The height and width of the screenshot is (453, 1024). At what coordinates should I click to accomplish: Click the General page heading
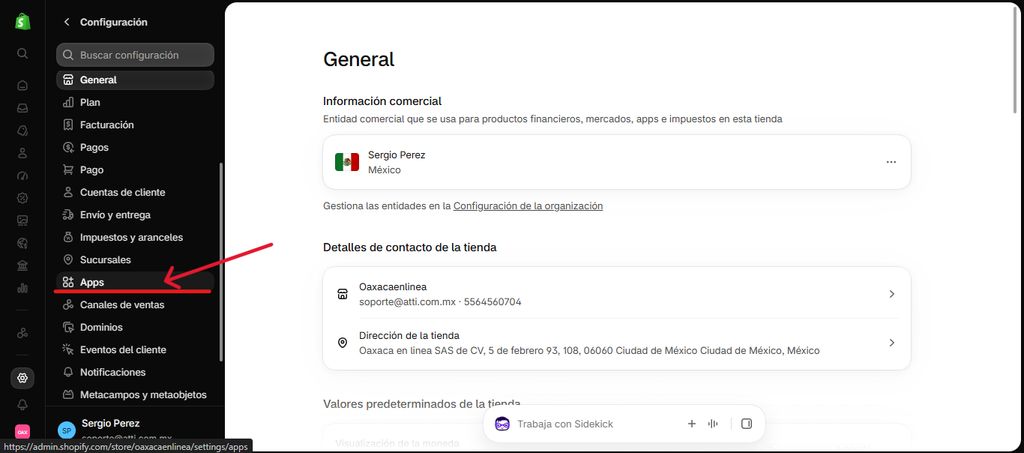point(359,59)
